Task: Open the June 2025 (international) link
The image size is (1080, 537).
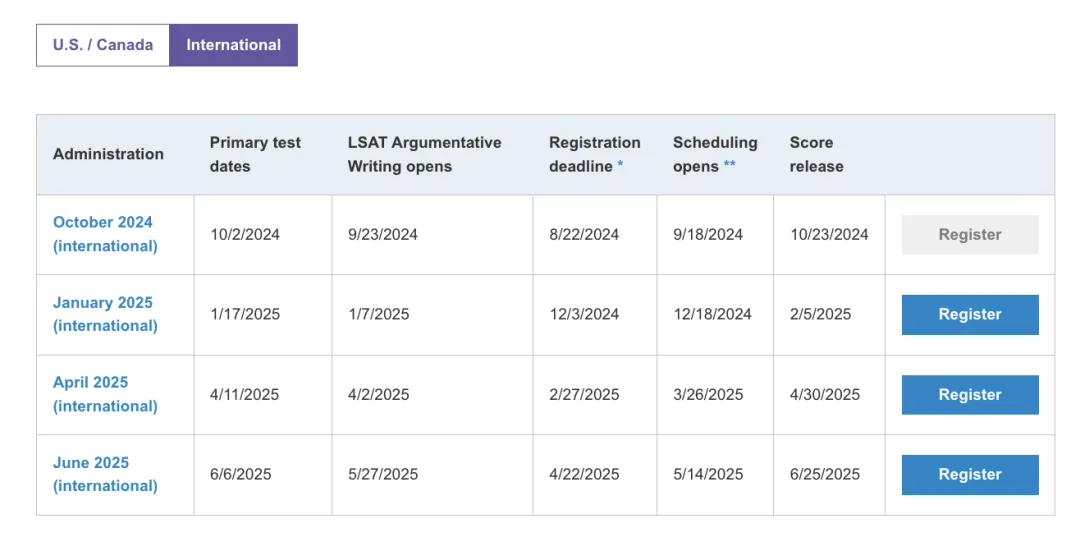Action: (x=105, y=474)
